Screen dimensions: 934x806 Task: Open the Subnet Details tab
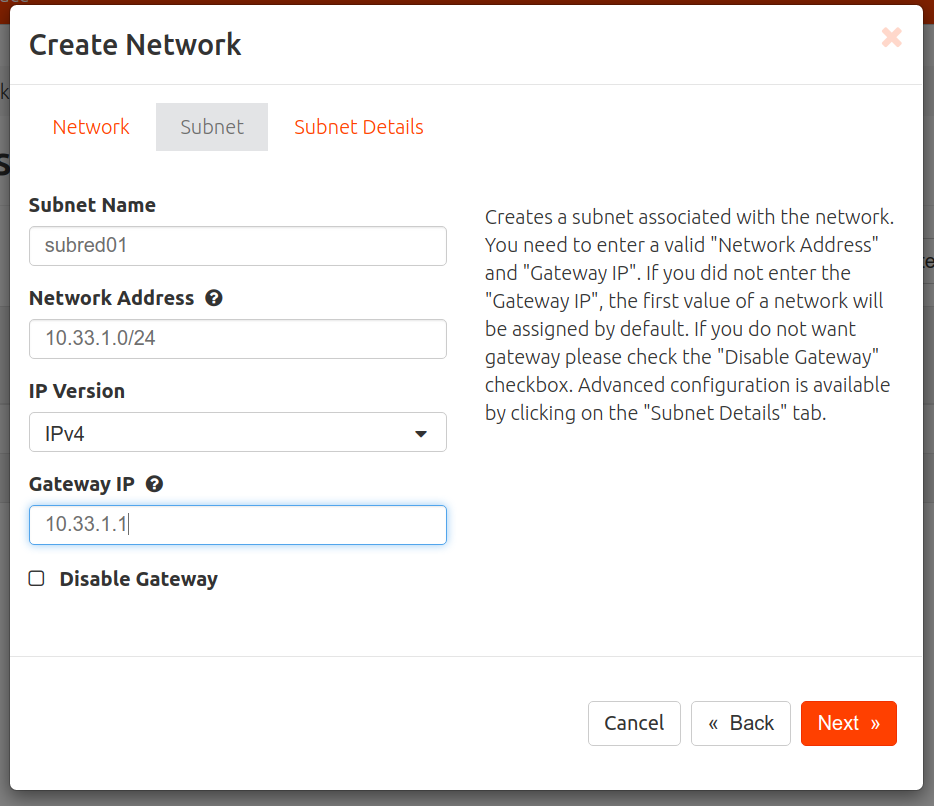(358, 126)
